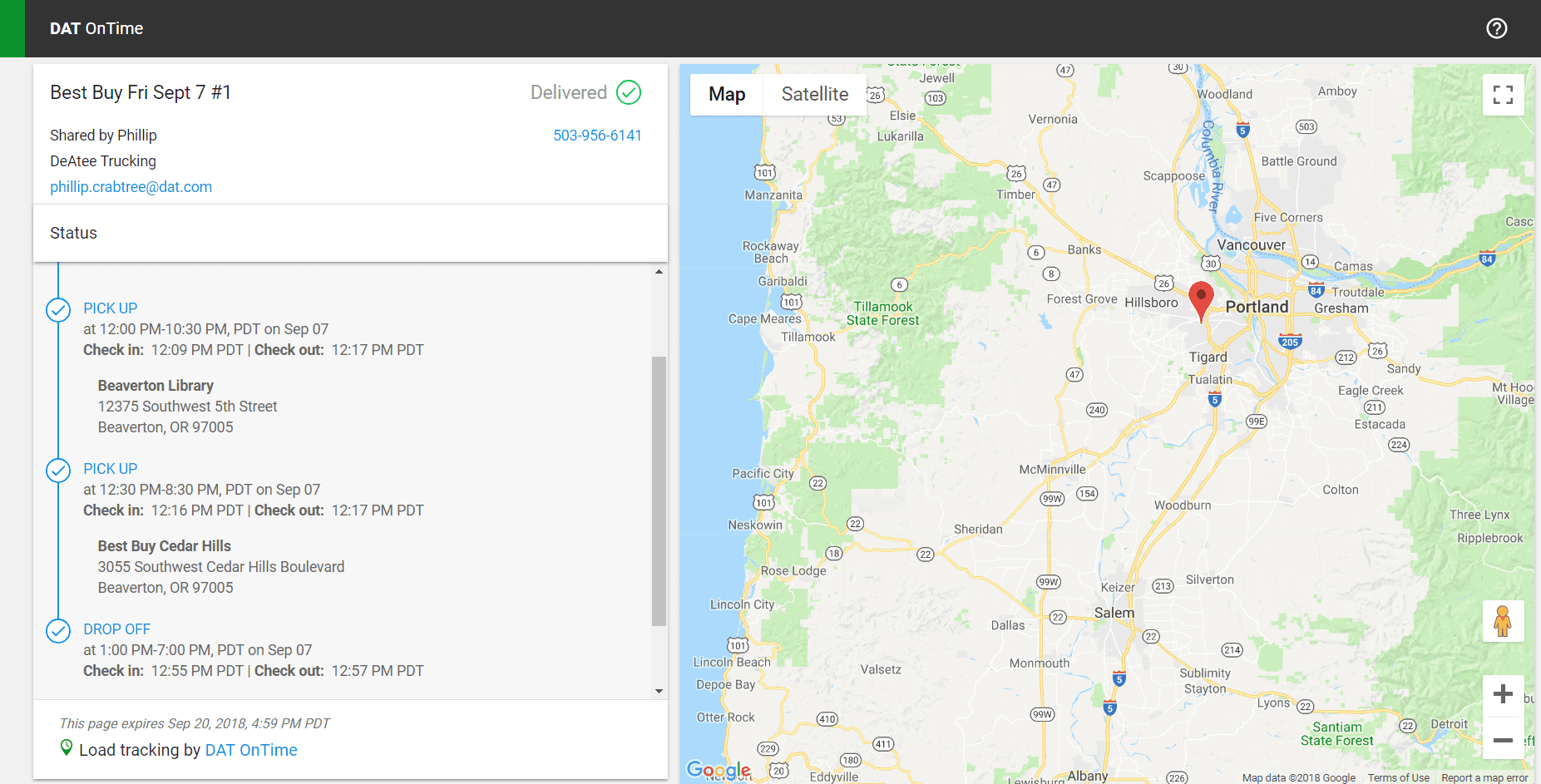Screen dimensions: 1541x784
Task: Click the Salem label on the map
Action: point(1114,613)
